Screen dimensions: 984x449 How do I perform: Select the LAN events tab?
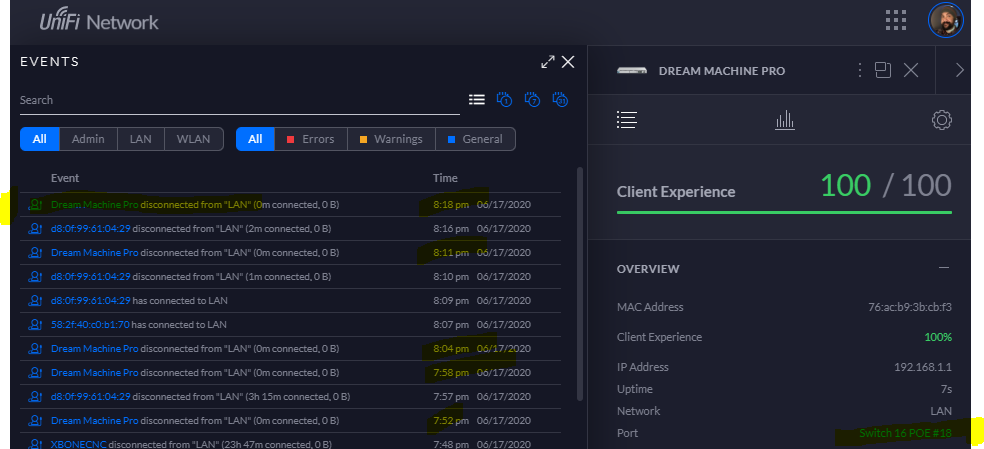click(141, 139)
